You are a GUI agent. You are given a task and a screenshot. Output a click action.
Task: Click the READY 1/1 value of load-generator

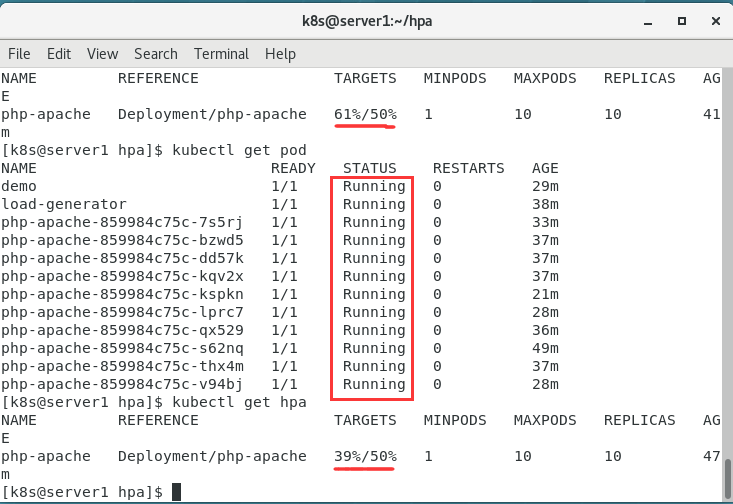(x=284, y=204)
